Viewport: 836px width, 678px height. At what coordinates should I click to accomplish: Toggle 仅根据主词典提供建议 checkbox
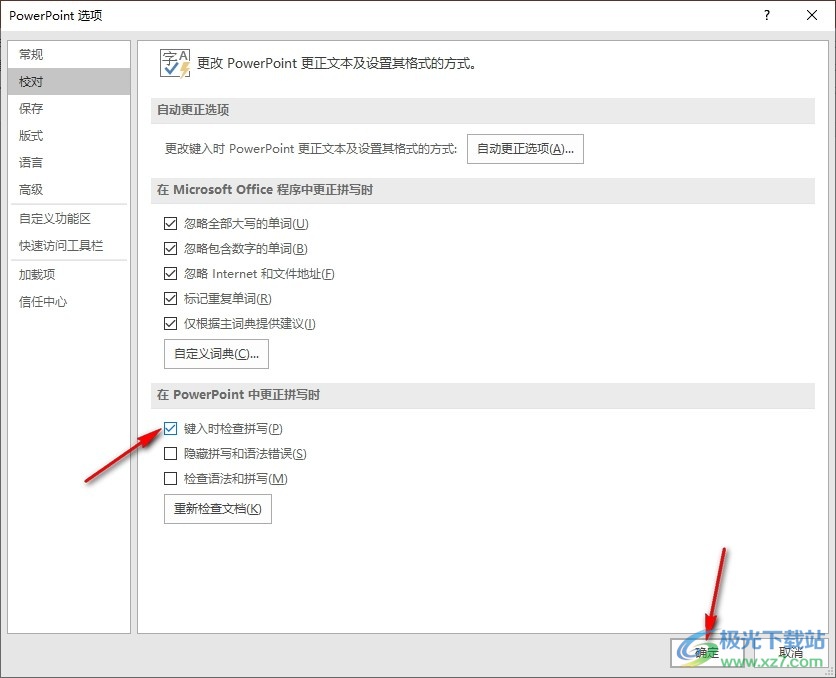tap(170, 324)
